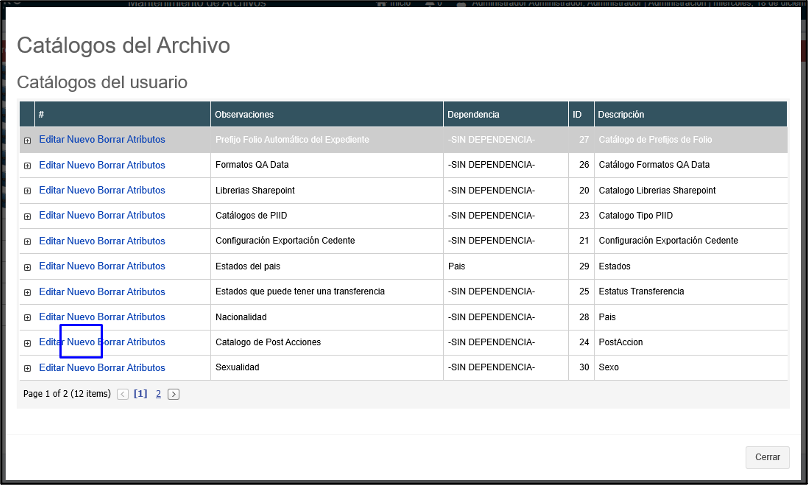The width and height of the screenshot is (808, 486).
Task: Expand the Nacionalidad row
Action: (x=27, y=318)
